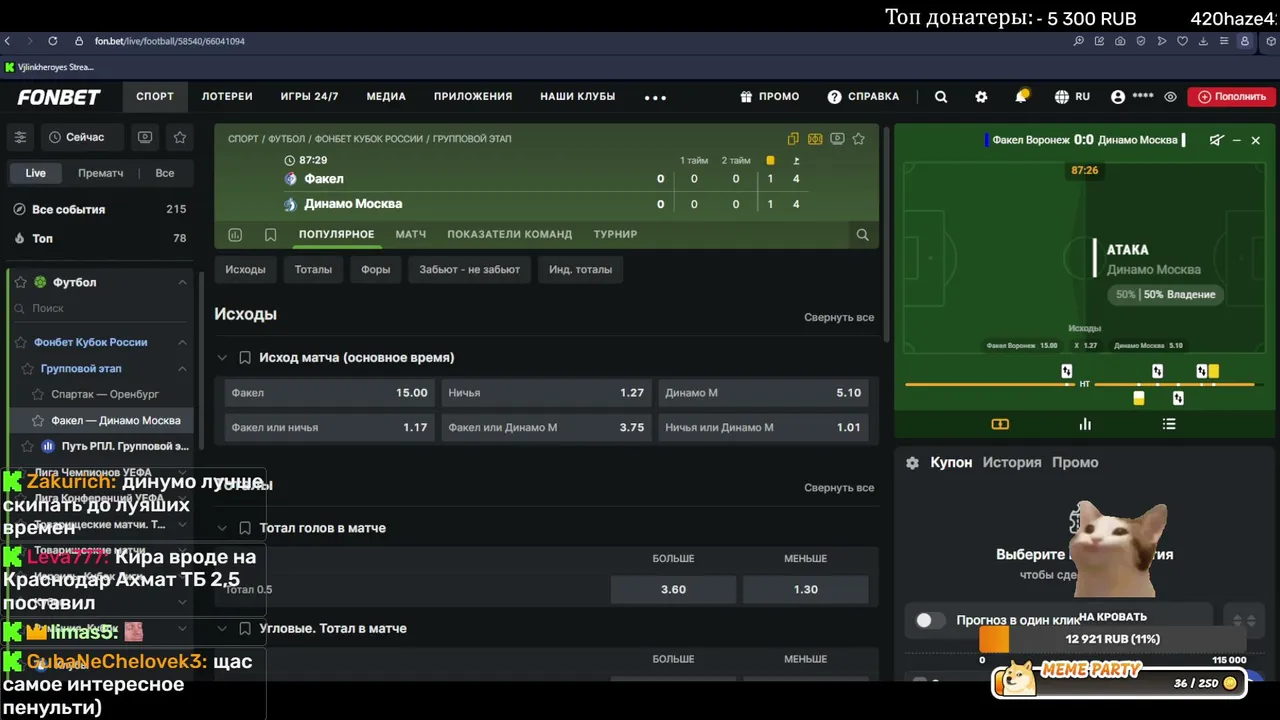The height and width of the screenshot is (720, 1280).
Task: Star the Фонбет Кубок России tournament
Action: [x=21, y=342]
